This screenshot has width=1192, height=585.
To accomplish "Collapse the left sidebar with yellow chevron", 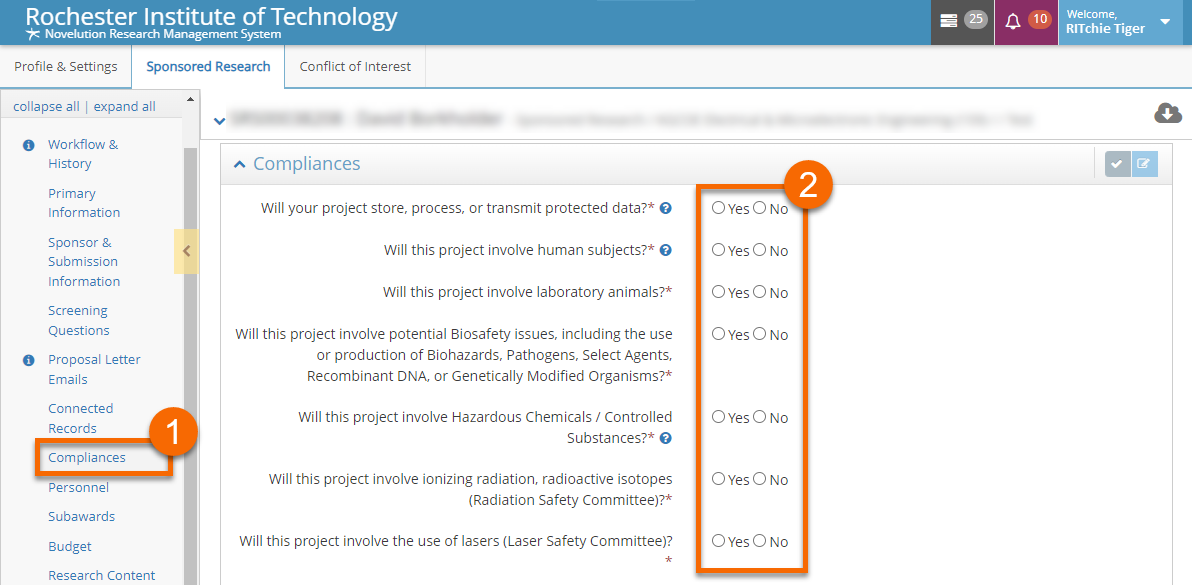I will tap(186, 251).
